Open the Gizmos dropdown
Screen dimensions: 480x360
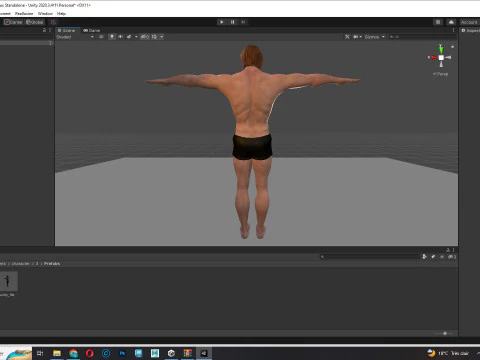click(383, 37)
